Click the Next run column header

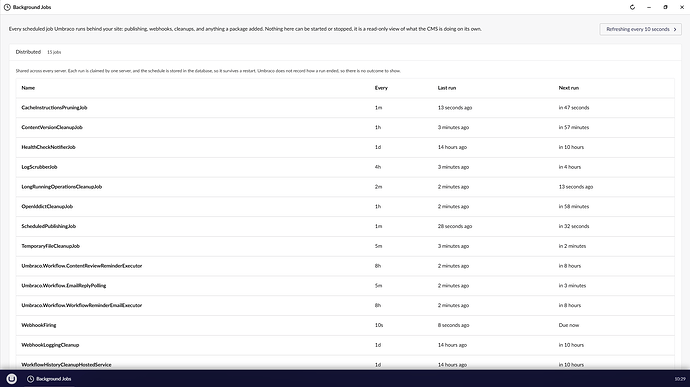(569, 88)
